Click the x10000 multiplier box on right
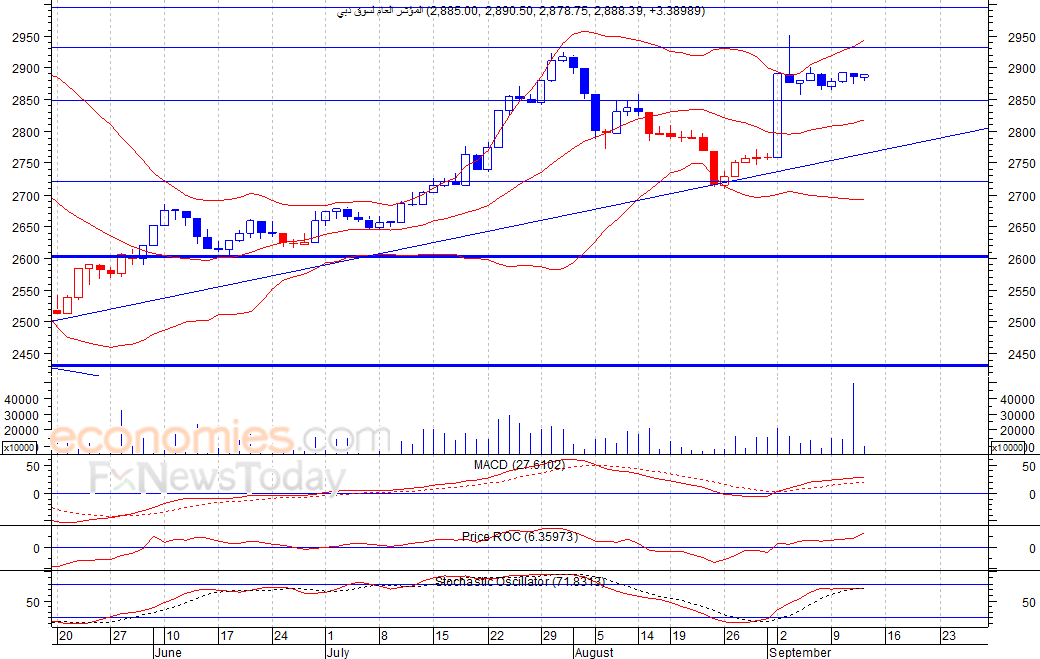The height and width of the screenshot is (659, 1040). (1008, 448)
